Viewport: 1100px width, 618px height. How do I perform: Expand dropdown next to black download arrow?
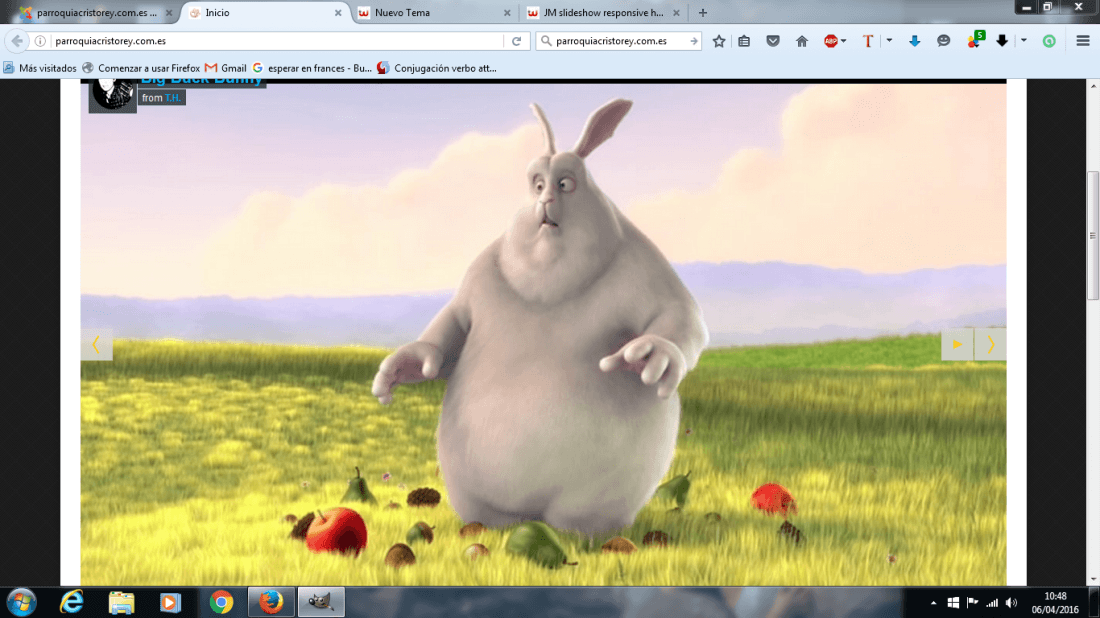coord(1024,41)
